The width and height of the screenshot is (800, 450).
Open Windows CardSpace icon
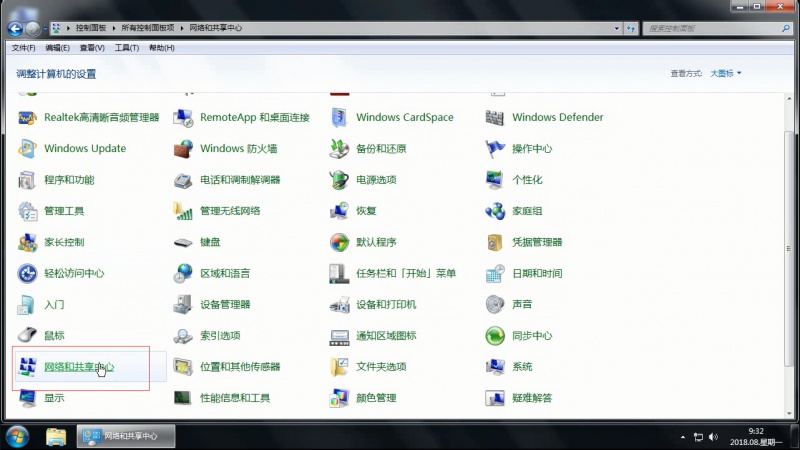coord(339,118)
